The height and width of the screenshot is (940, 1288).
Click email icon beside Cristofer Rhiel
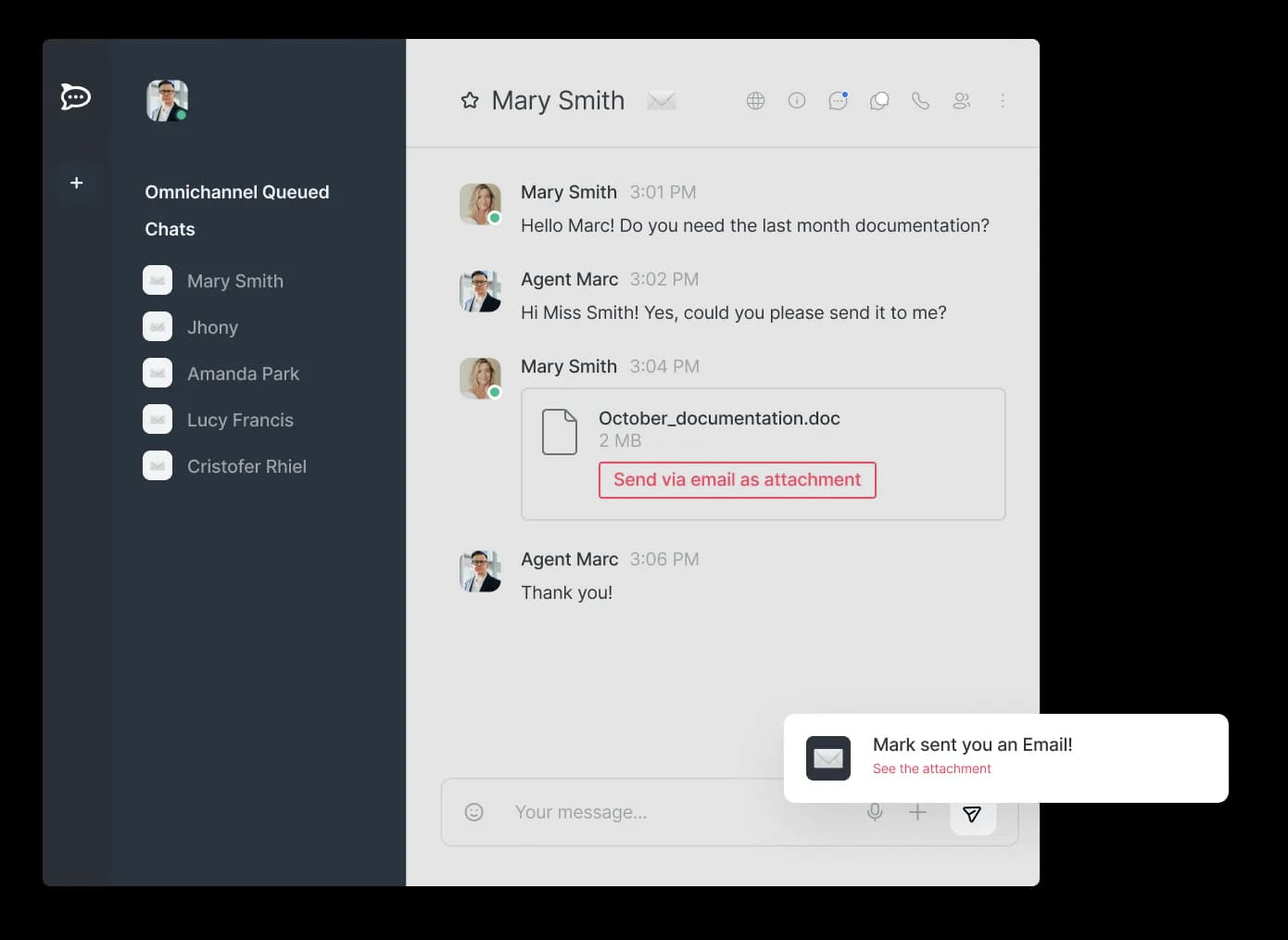pos(158,465)
